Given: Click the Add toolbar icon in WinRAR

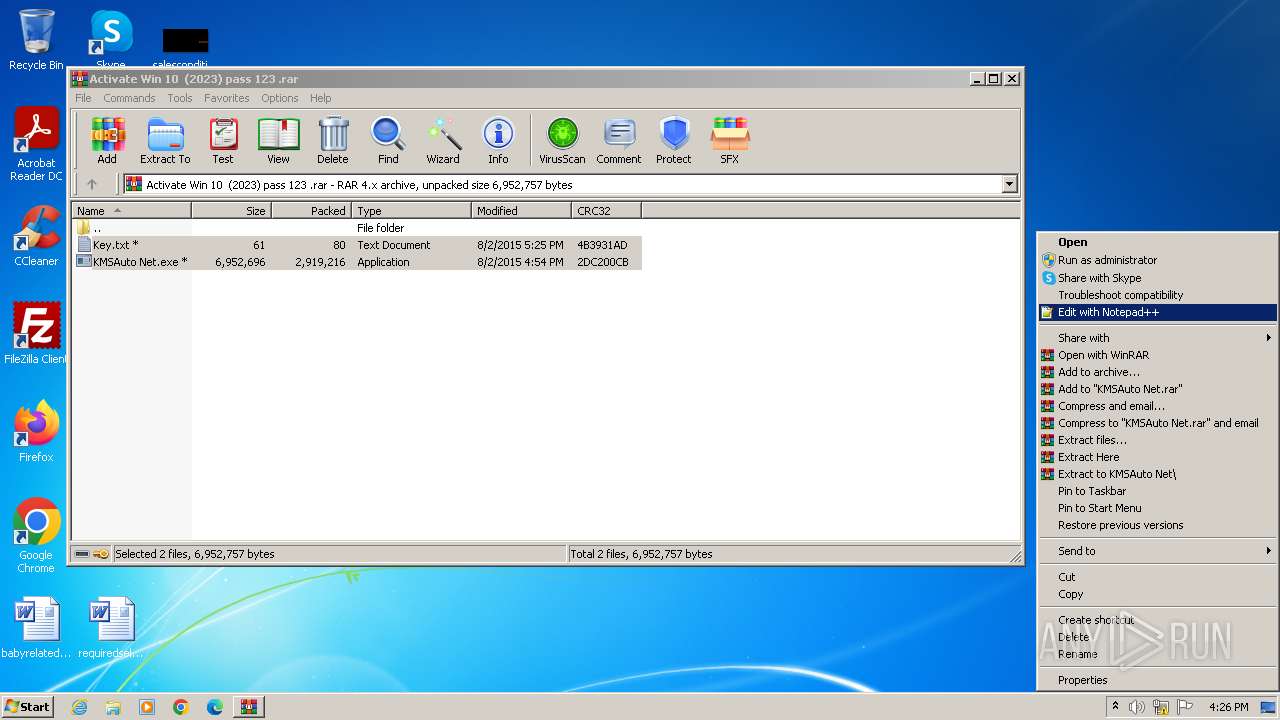Looking at the screenshot, I should tap(107, 141).
